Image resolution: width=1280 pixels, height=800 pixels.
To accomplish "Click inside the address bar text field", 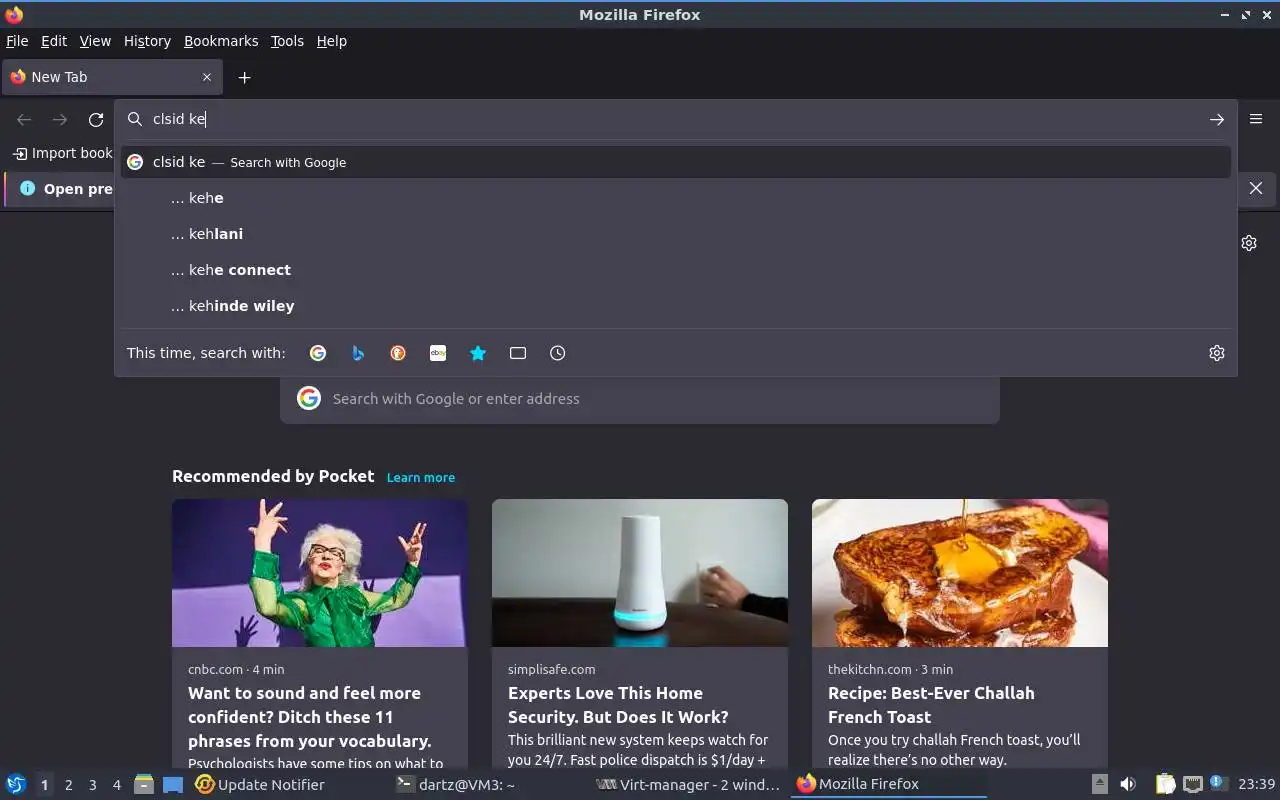I will tap(675, 119).
